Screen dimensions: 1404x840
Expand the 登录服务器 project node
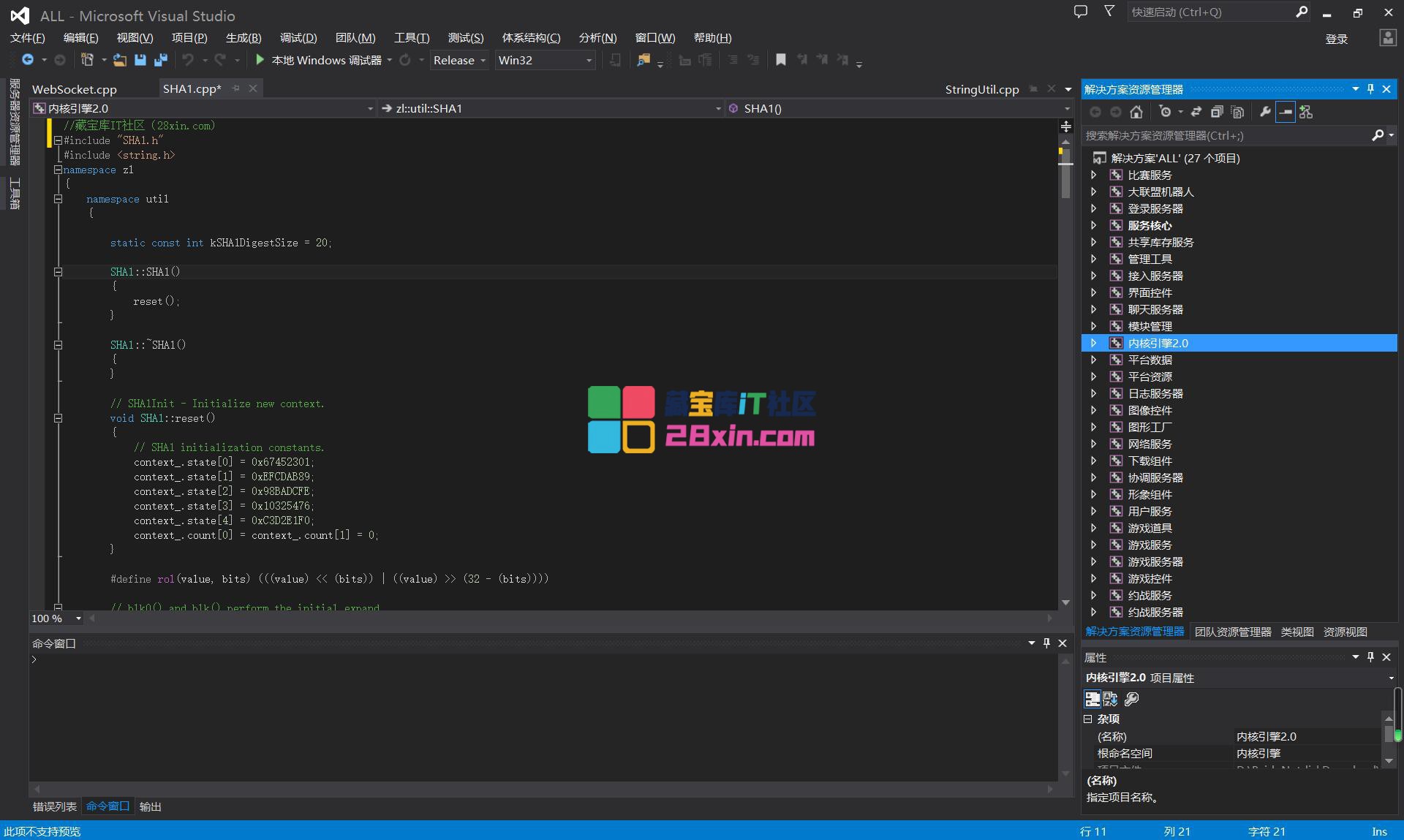[1094, 208]
